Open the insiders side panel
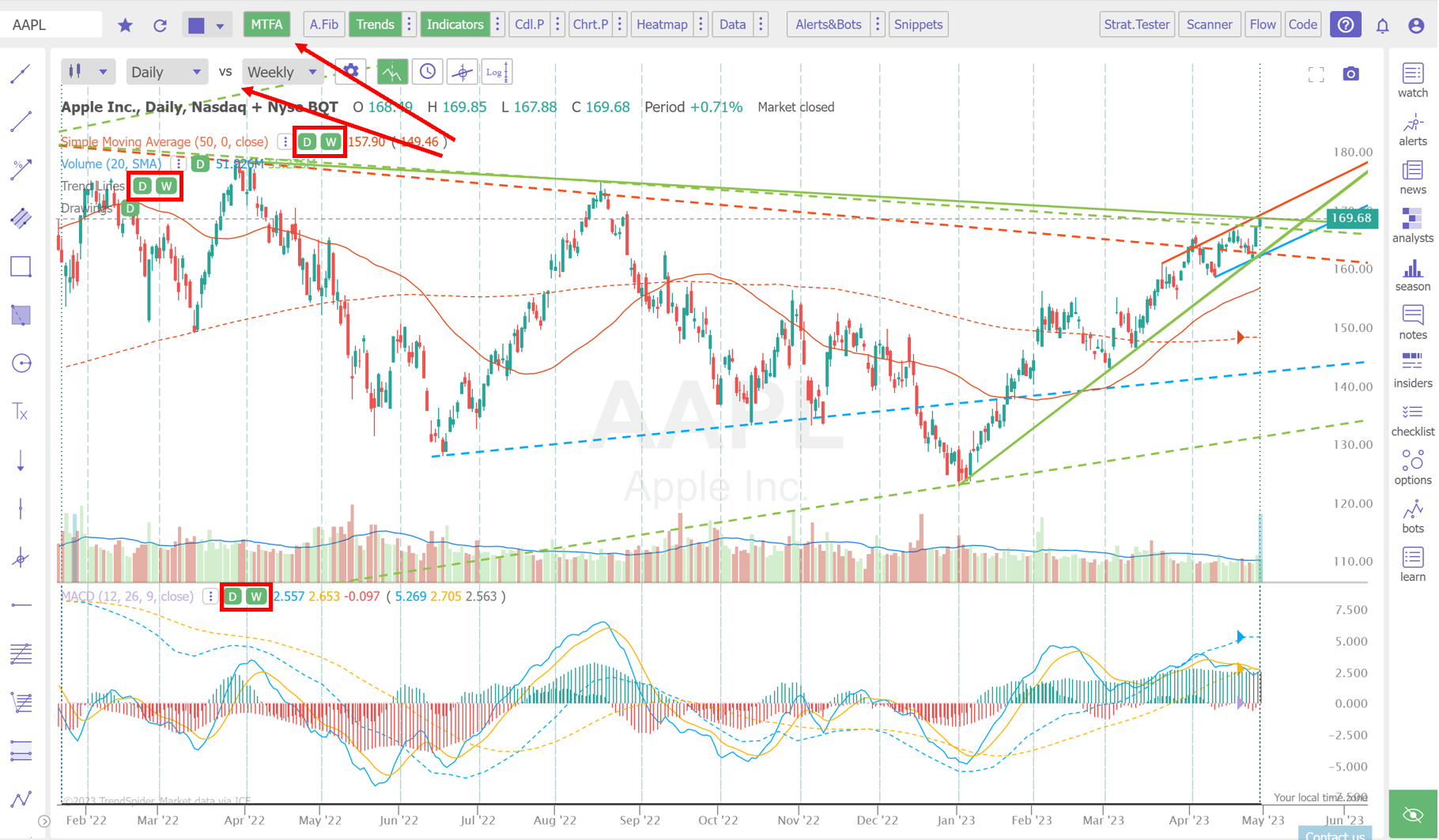 click(x=1412, y=371)
